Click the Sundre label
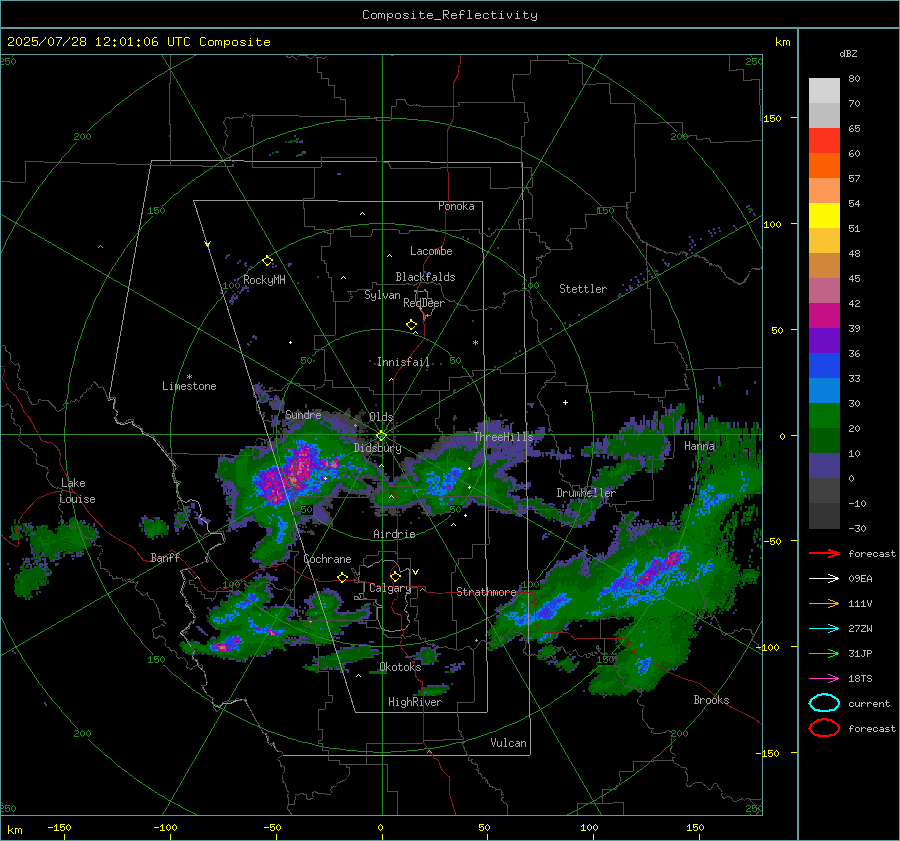 click(303, 414)
